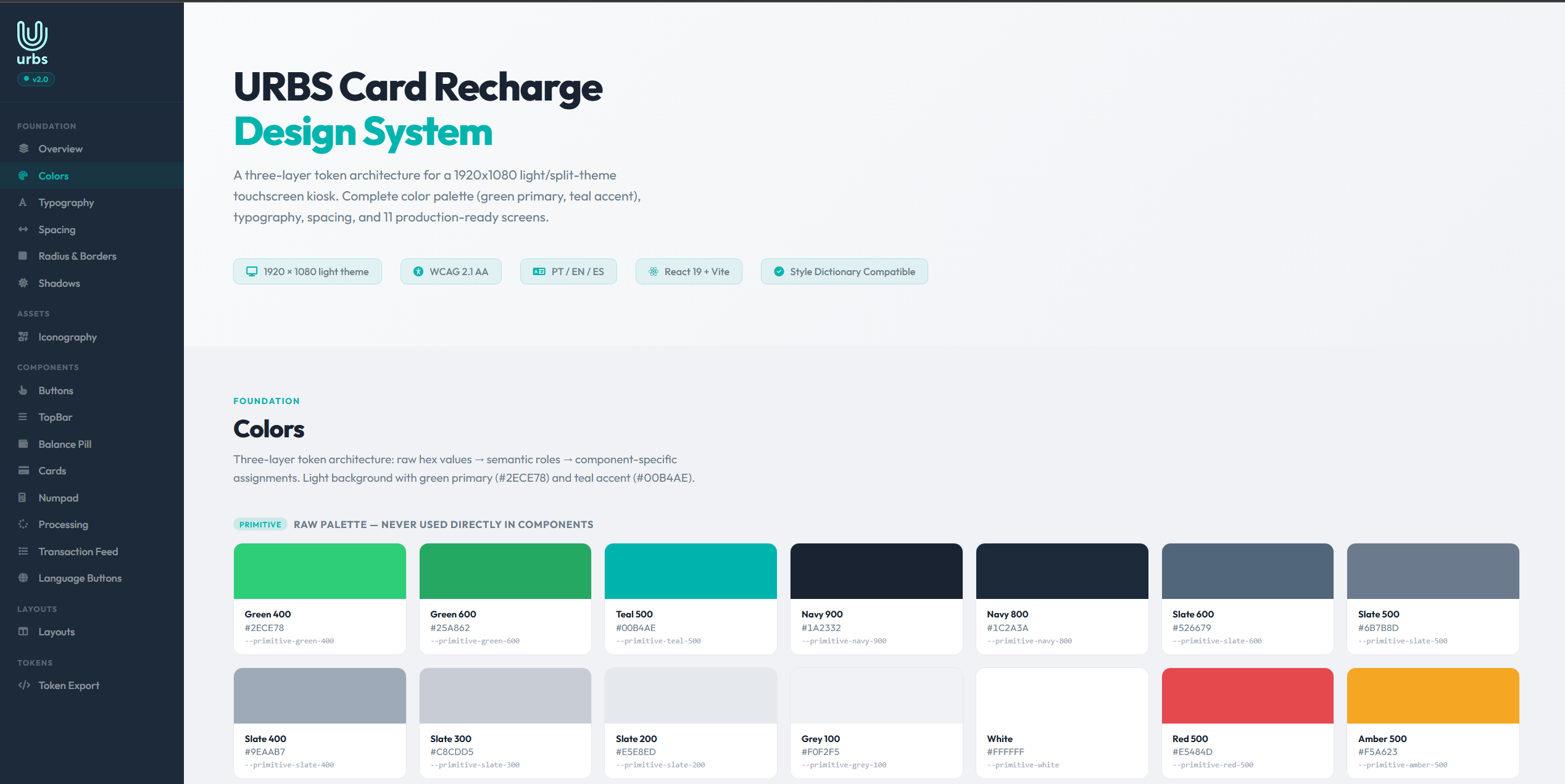Select the Shadows gear icon

tap(23, 283)
